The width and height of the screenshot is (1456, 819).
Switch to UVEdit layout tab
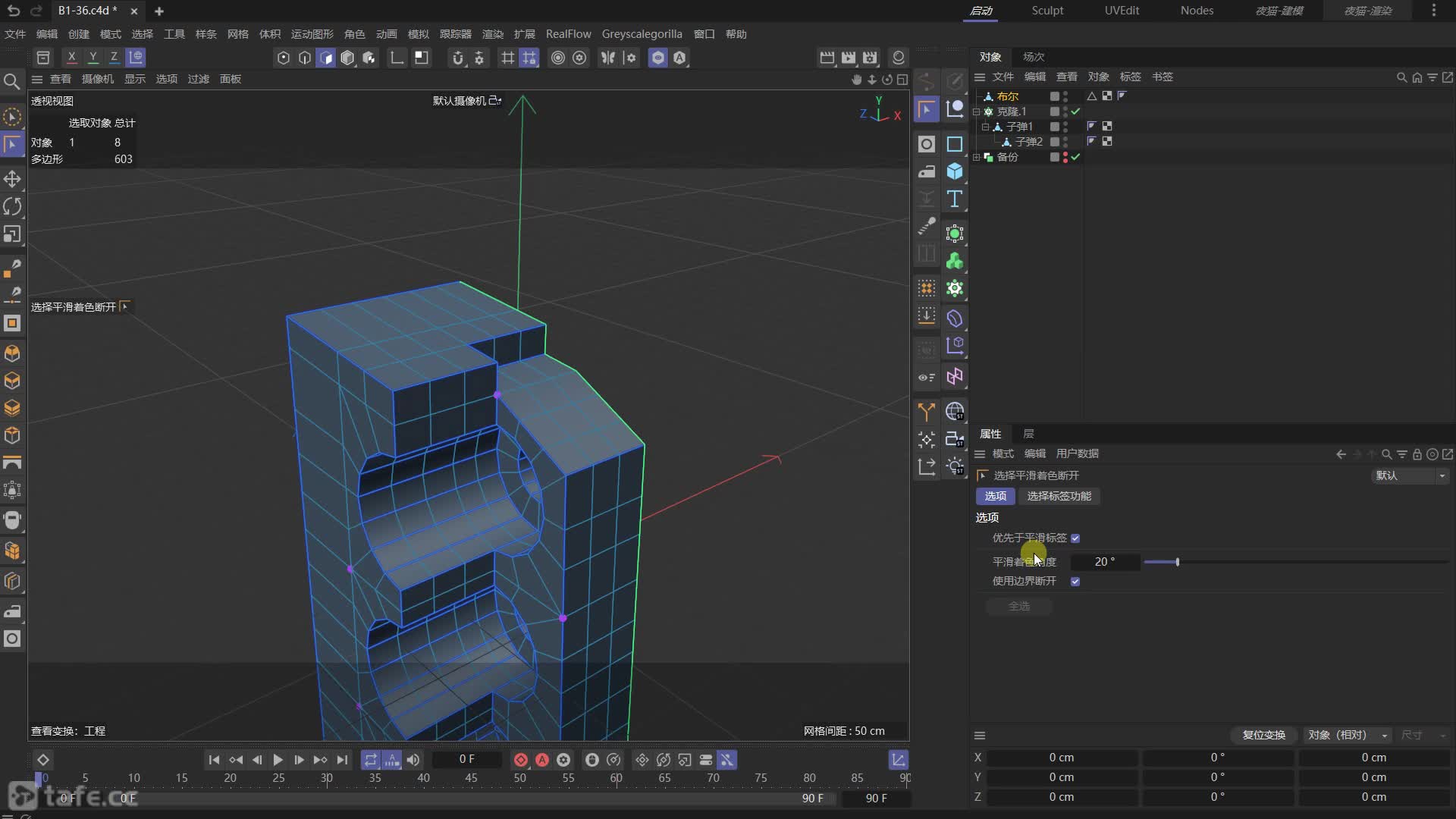(1122, 11)
